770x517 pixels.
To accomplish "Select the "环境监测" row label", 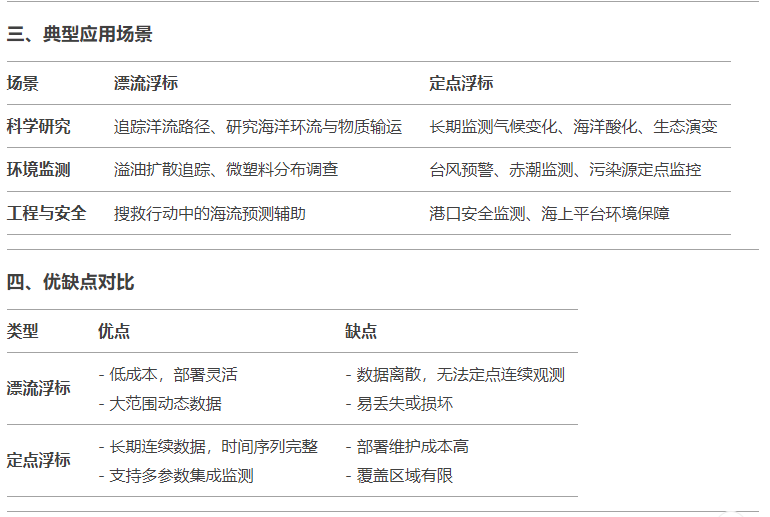I will coord(39,170).
